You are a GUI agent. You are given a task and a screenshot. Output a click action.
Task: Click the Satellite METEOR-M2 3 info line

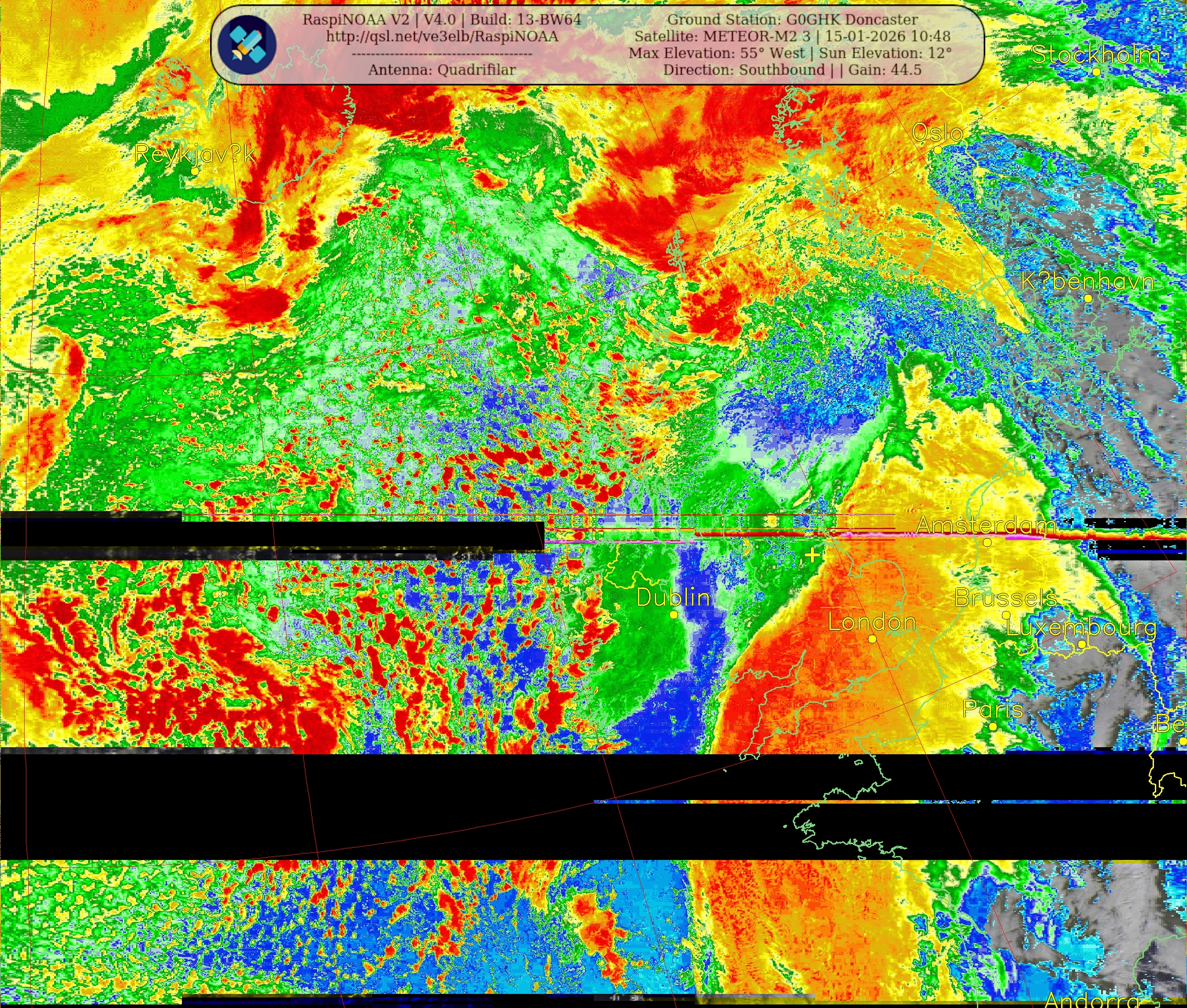tap(792, 37)
